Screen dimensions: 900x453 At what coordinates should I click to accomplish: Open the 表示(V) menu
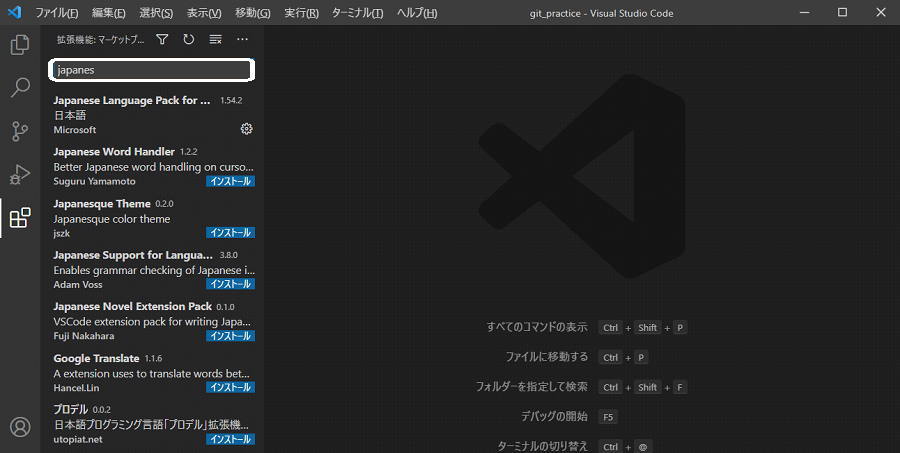point(204,13)
